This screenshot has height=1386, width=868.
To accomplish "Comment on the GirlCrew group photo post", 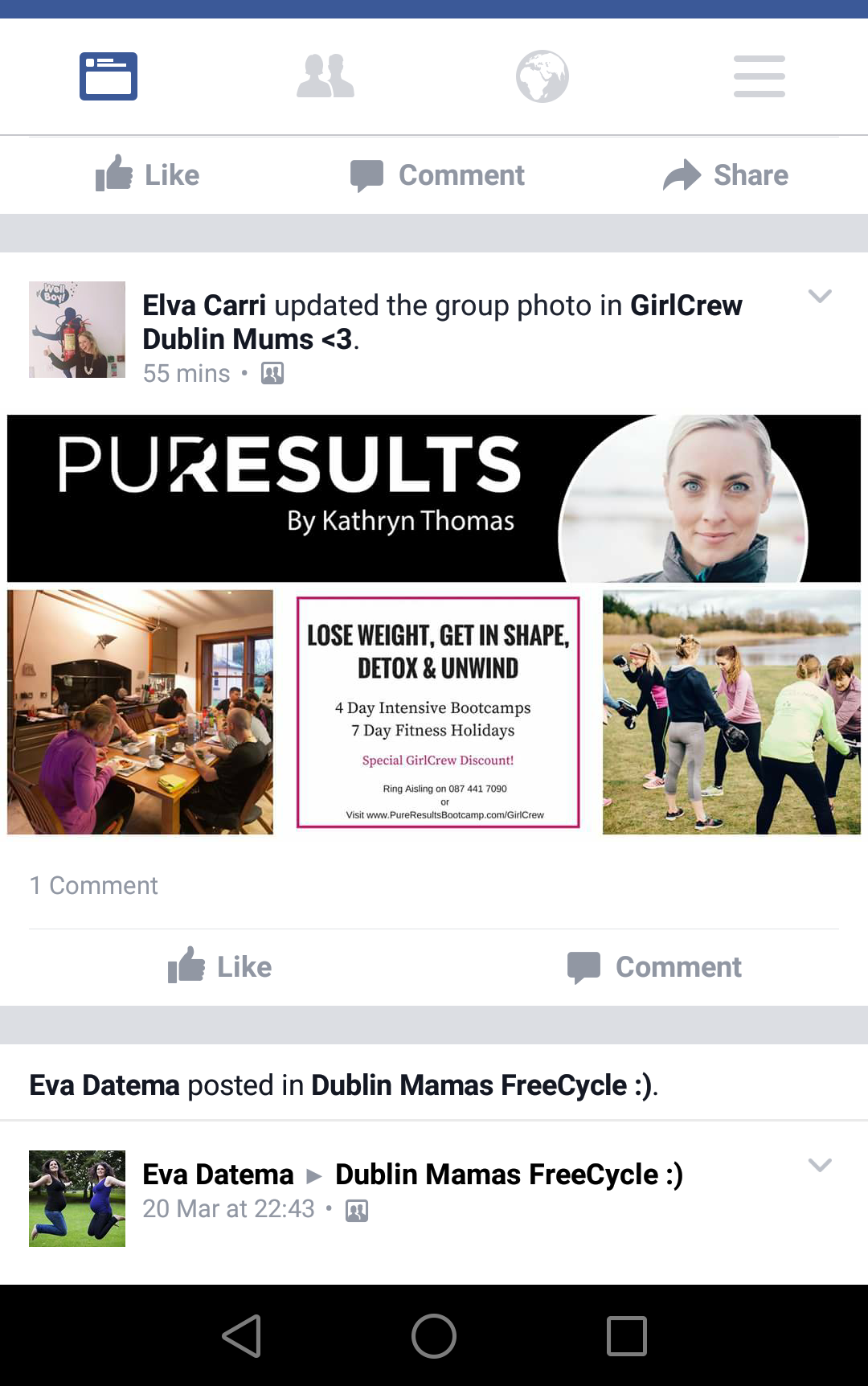I will coord(654,966).
